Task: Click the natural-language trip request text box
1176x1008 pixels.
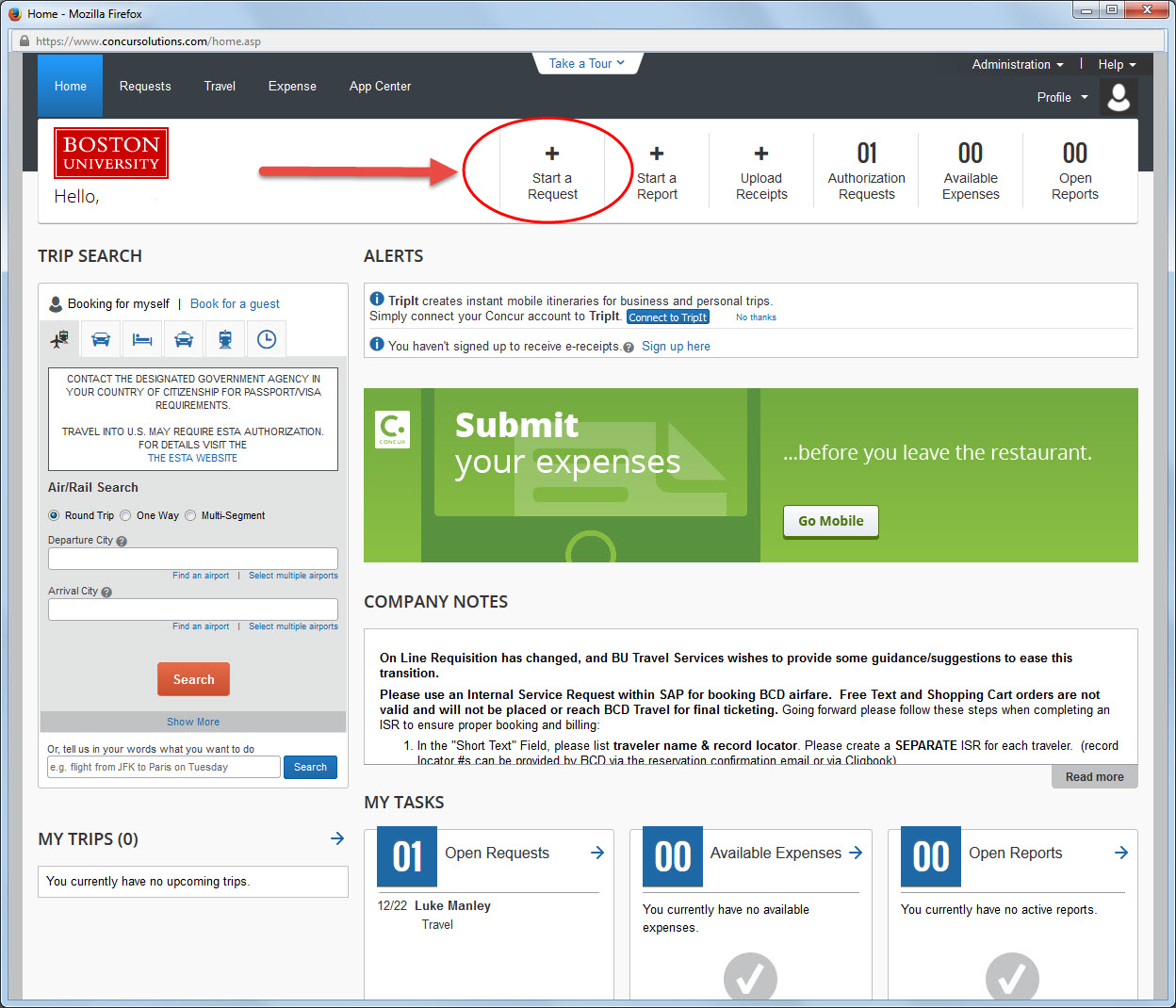Action: [x=164, y=767]
